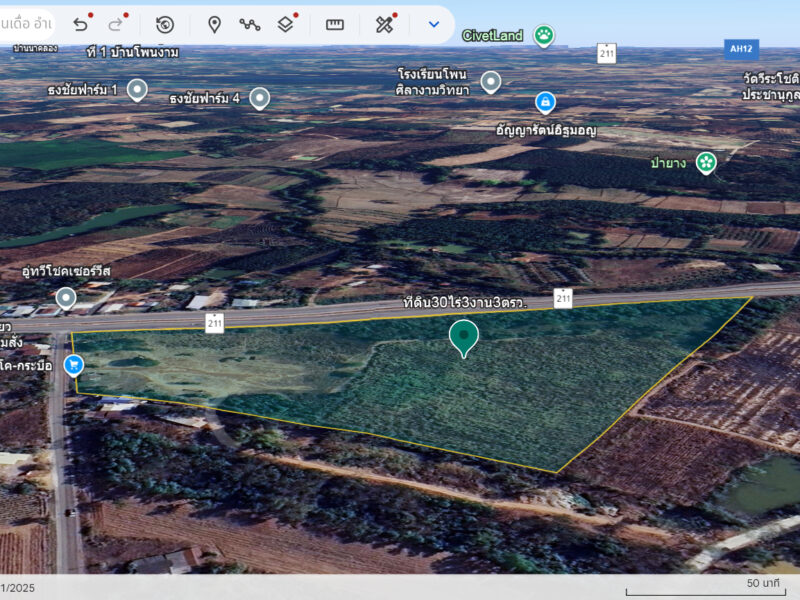
Task: Open the satellite tools icon in toolbar
Action: (x=384, y=25)
